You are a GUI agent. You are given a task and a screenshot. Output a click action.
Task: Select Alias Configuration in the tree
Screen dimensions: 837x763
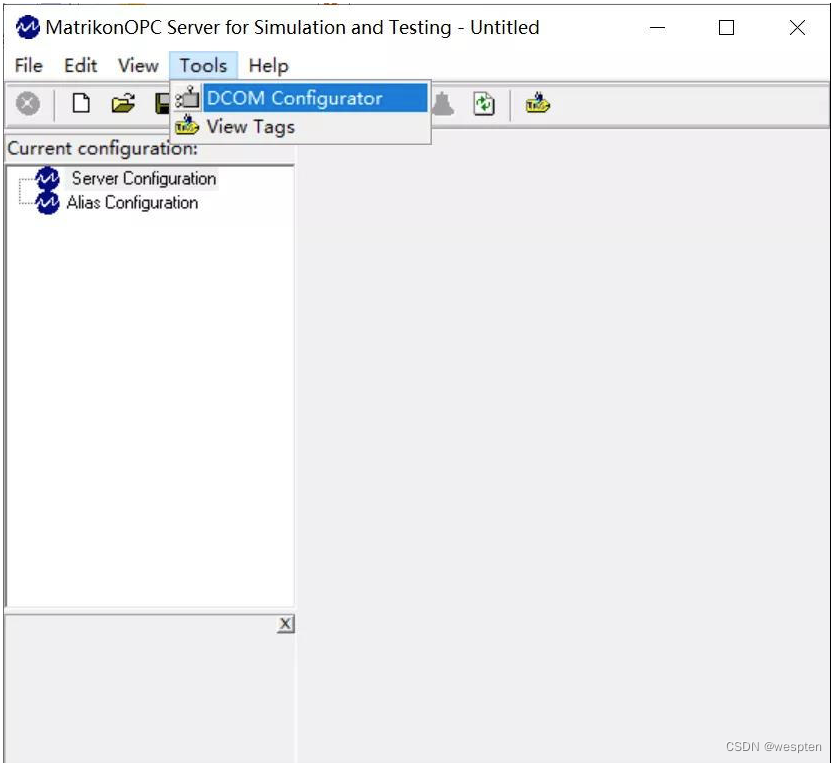pos(132,203)
